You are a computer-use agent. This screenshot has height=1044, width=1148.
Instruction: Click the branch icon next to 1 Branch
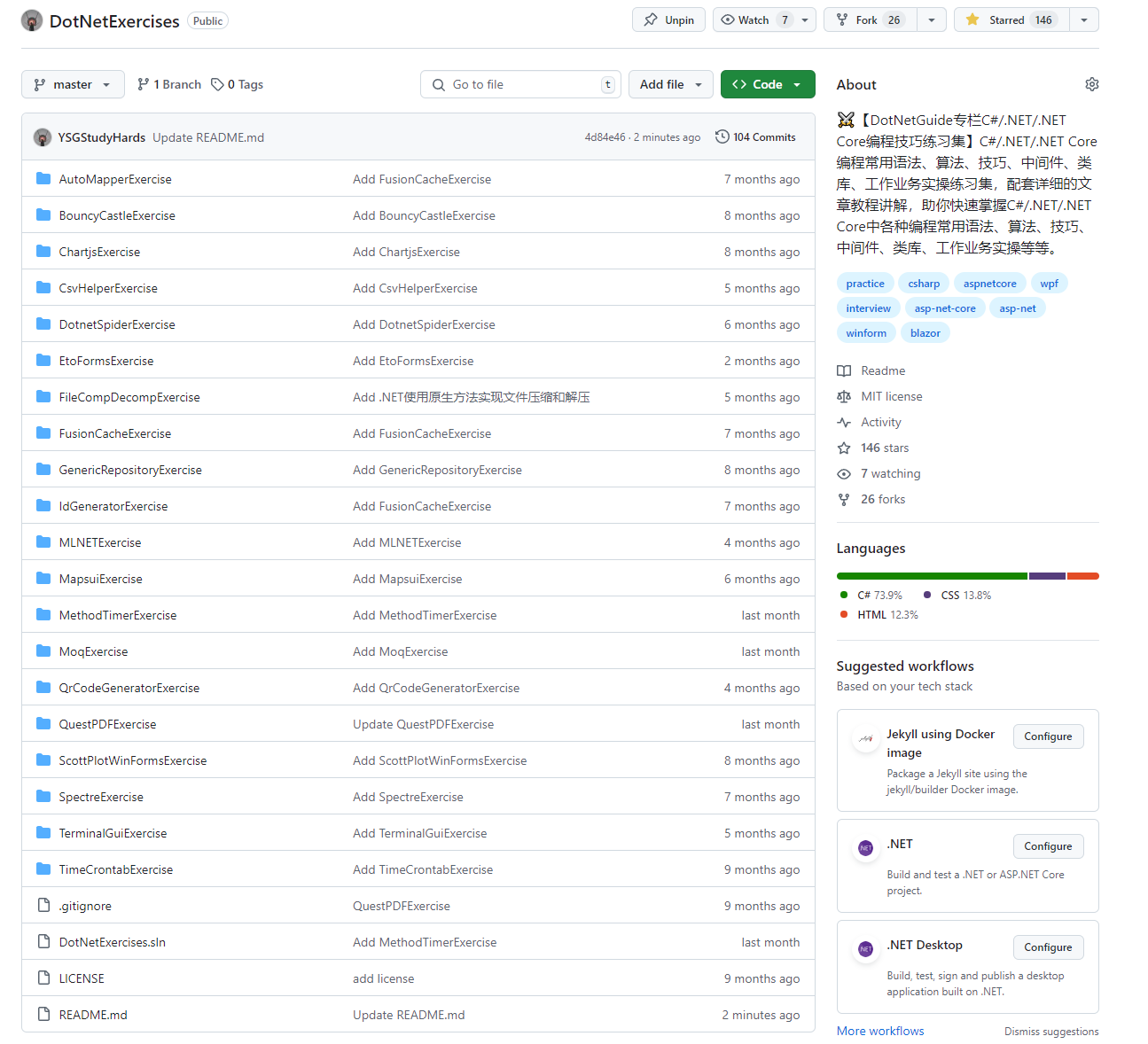(x=144, y=83)
